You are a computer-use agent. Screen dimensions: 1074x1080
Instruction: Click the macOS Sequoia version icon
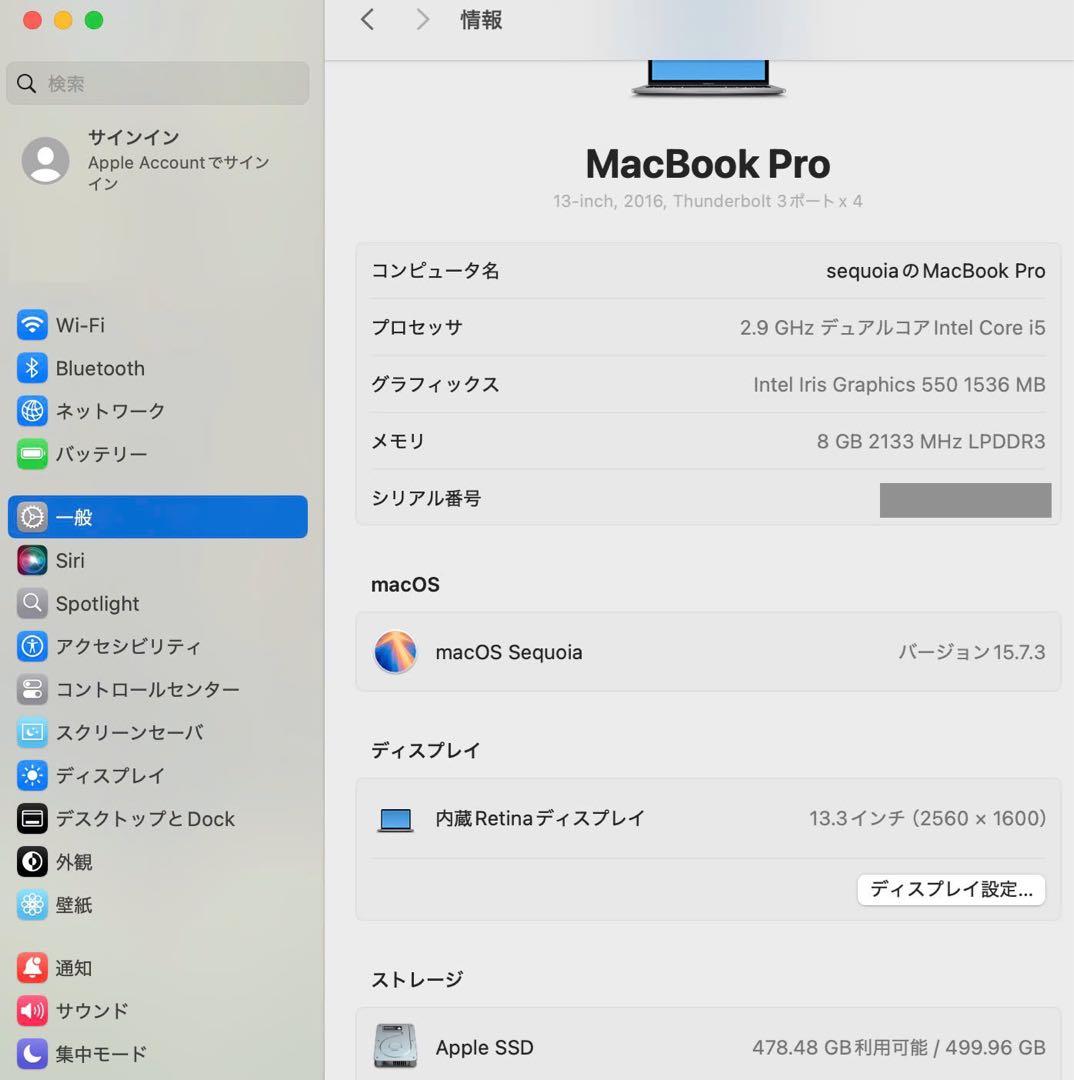click(x=396, y=652)
